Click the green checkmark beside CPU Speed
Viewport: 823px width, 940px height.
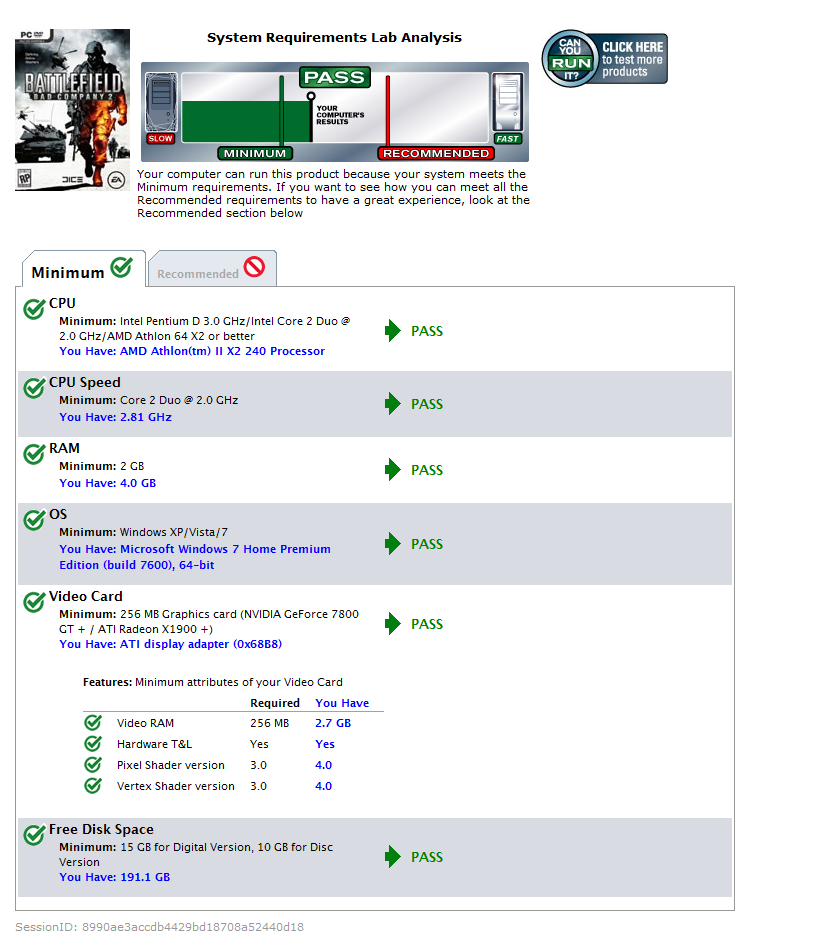(x=34, y=388)
